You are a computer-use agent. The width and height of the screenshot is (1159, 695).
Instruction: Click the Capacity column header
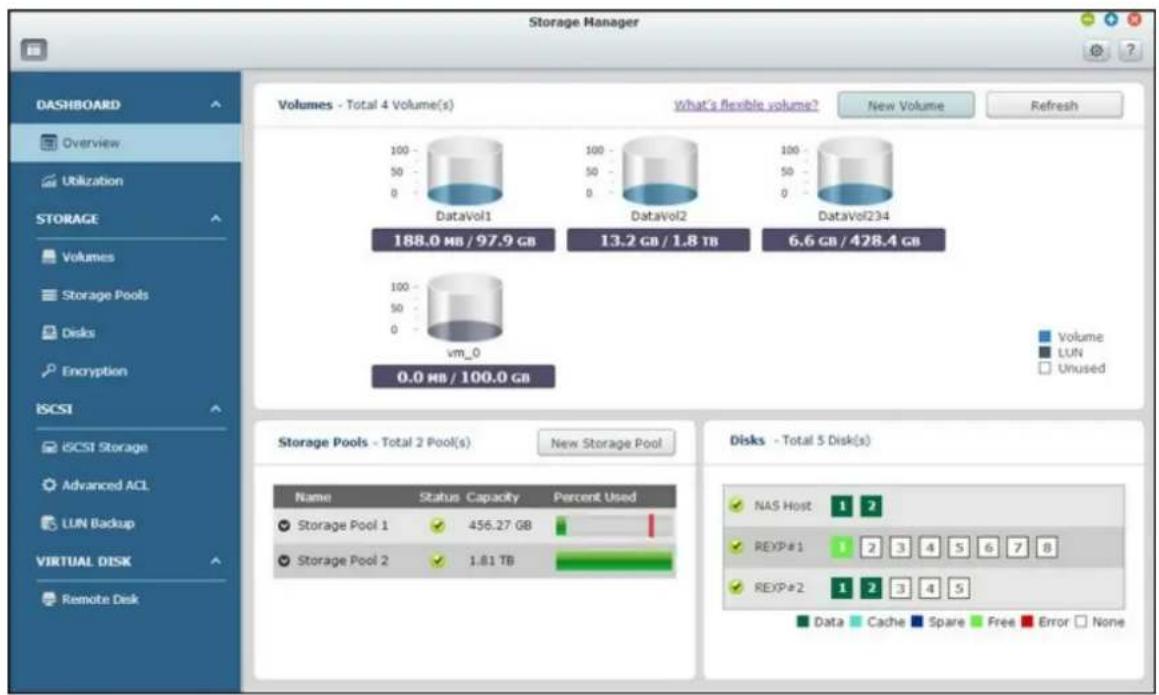click(492, 497)
